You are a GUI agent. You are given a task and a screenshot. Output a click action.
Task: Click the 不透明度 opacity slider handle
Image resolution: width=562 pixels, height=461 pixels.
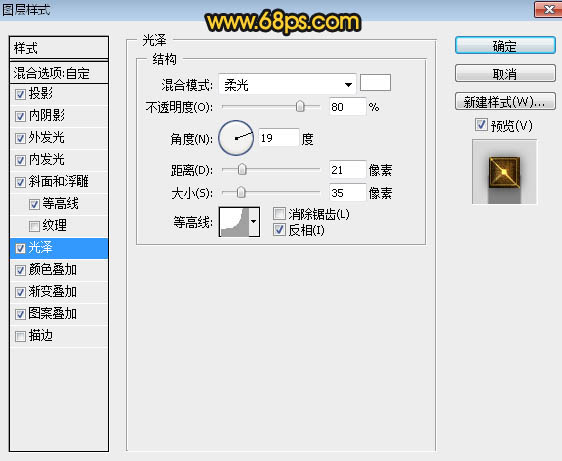300,106
